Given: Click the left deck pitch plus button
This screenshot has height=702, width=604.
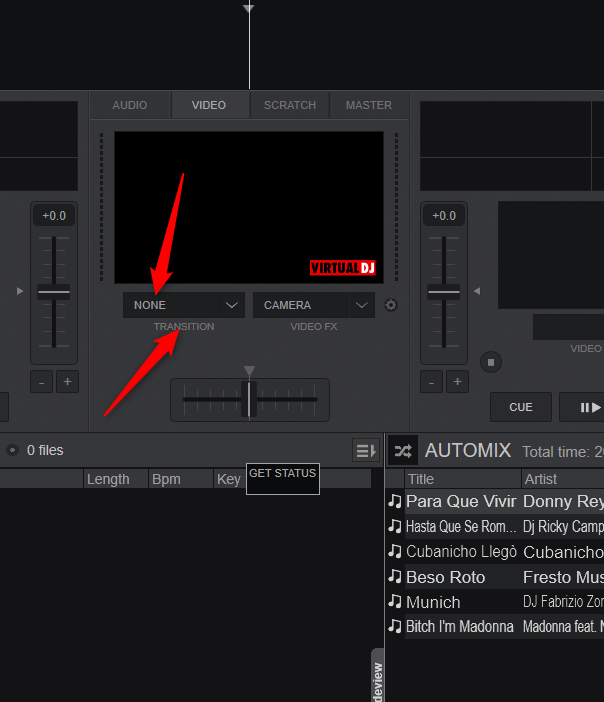Looking at the screenshot, I should pos(68,382).
